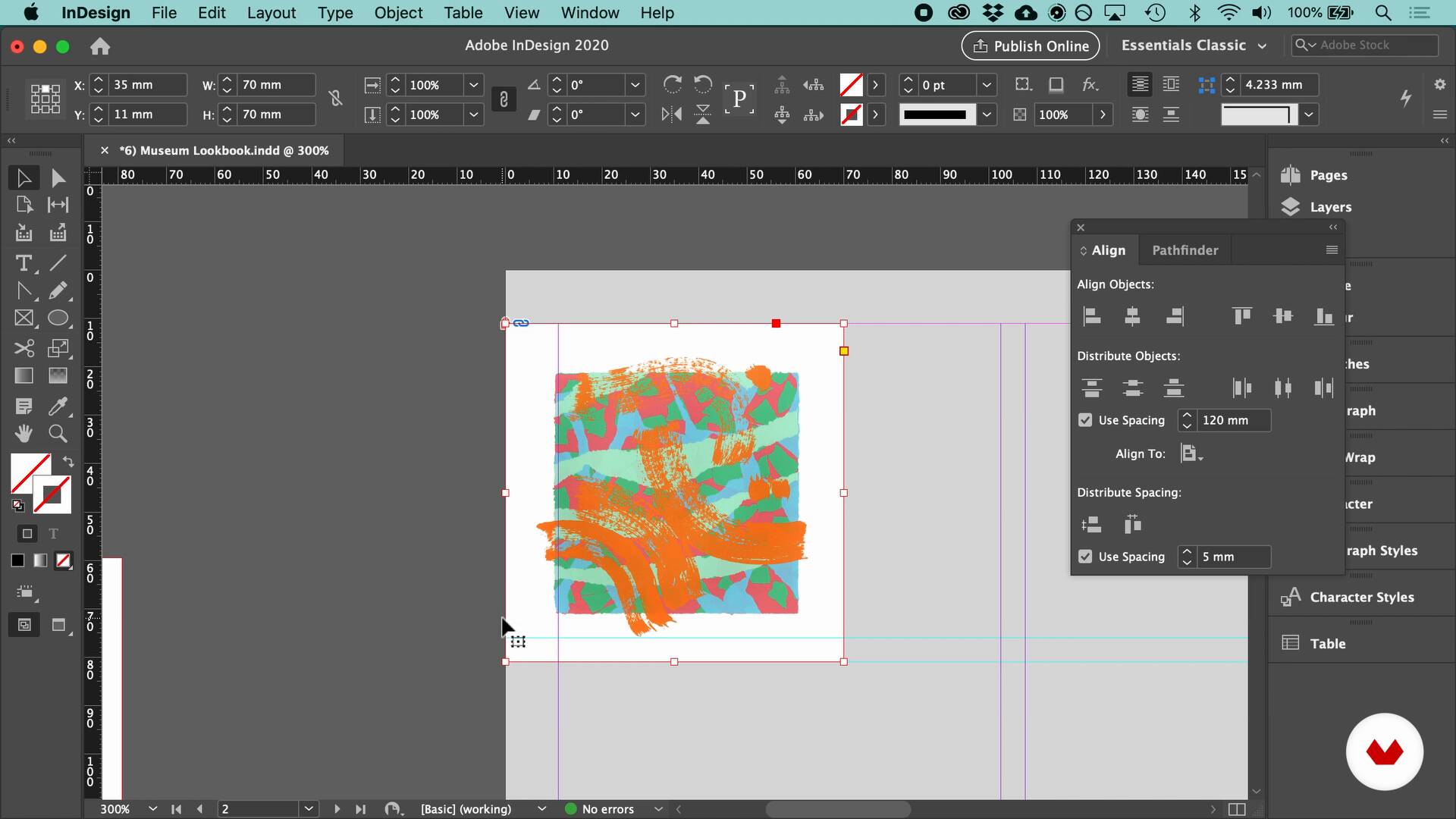1456x819 pixels.
Task: Click the X position input field
Action: tap(147, 85)
